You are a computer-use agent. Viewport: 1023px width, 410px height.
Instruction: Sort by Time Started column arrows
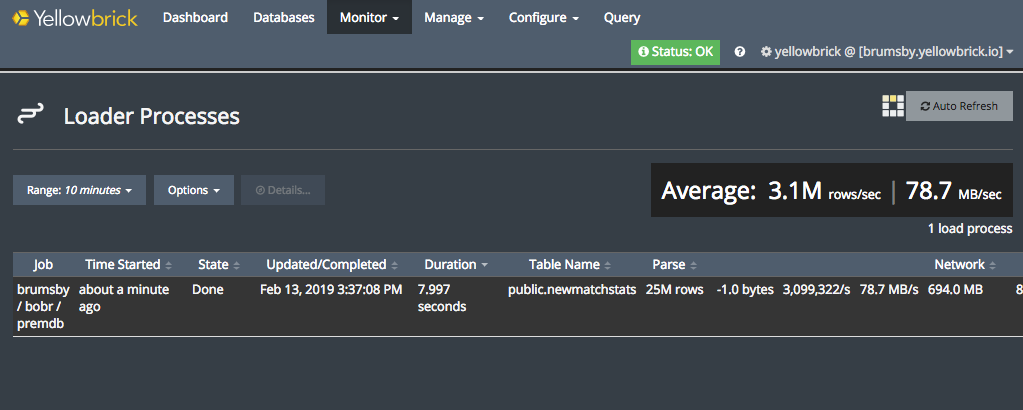[x=168, y=265]
